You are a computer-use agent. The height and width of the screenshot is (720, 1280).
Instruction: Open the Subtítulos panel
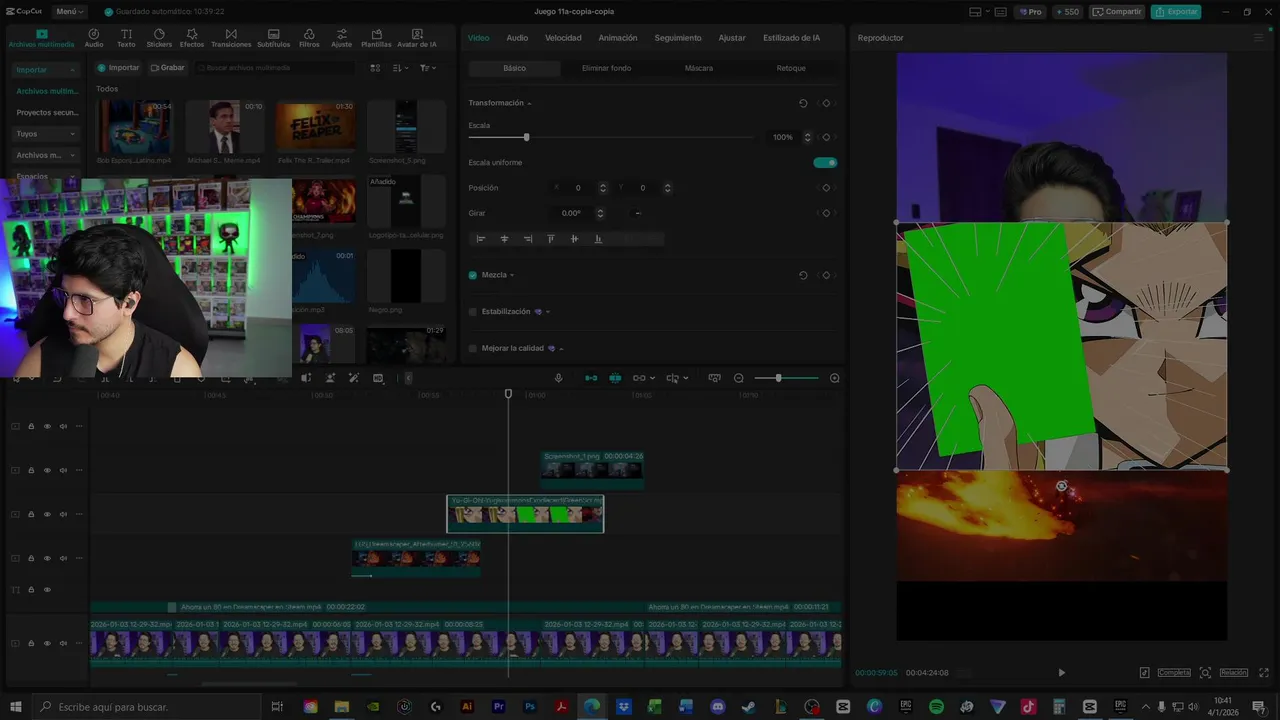tap(273, 38)
